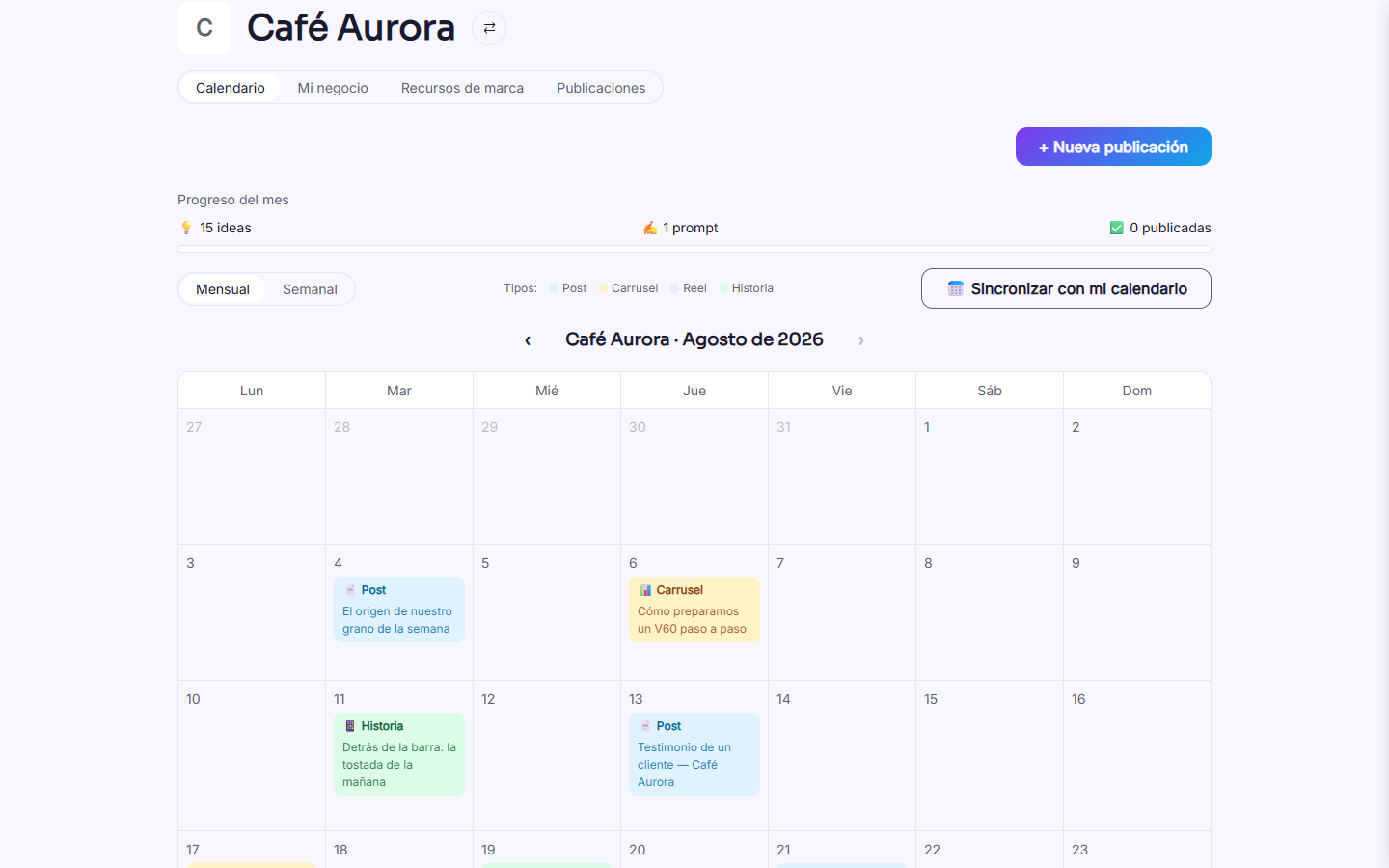The height and width of the screenshot is (868, 1389).
Task: Select the July 27 day cell
Action: 252,476
